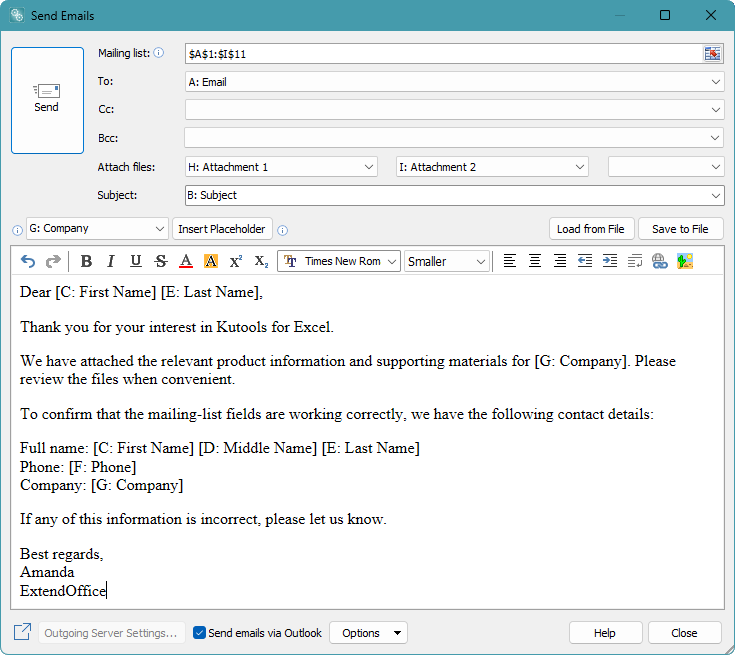Click the 'Amanda' signature line
735x655 pixels.
(47, 572)
